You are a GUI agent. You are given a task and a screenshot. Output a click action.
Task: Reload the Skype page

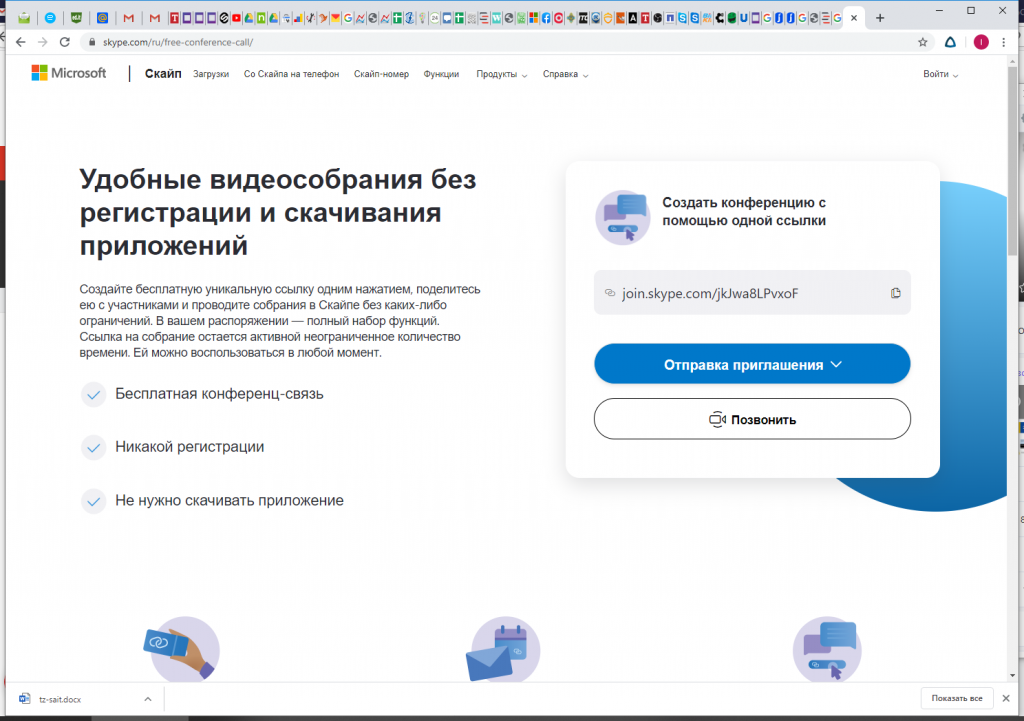point(64,42)
